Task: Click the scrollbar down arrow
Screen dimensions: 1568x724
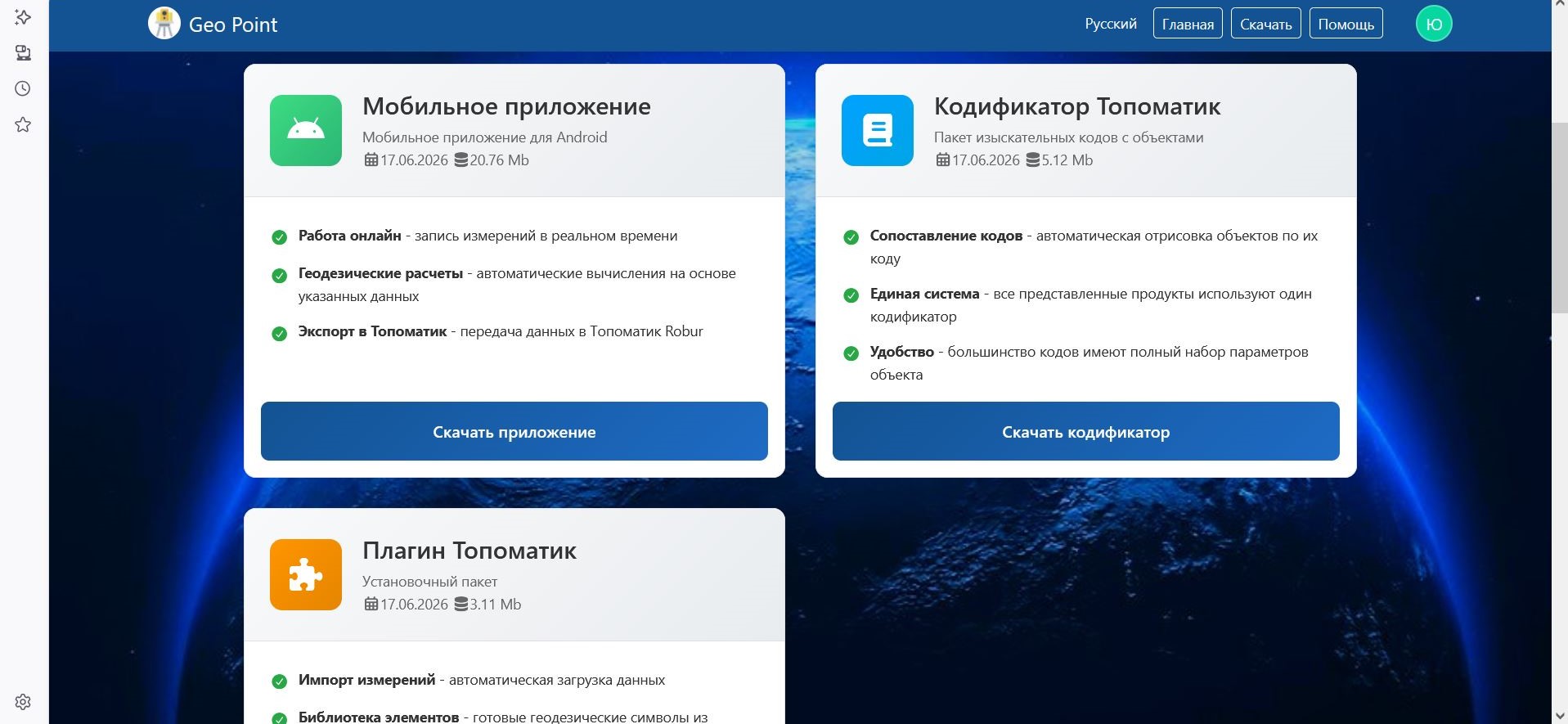Action: (x=1559, y=717)
